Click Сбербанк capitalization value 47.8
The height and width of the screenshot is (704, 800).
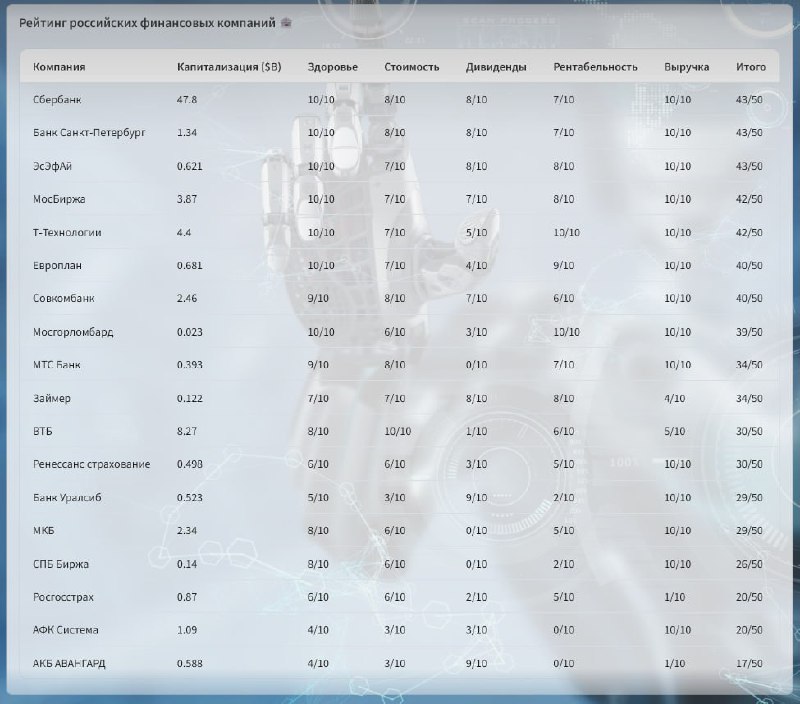(x=187, y=99)
